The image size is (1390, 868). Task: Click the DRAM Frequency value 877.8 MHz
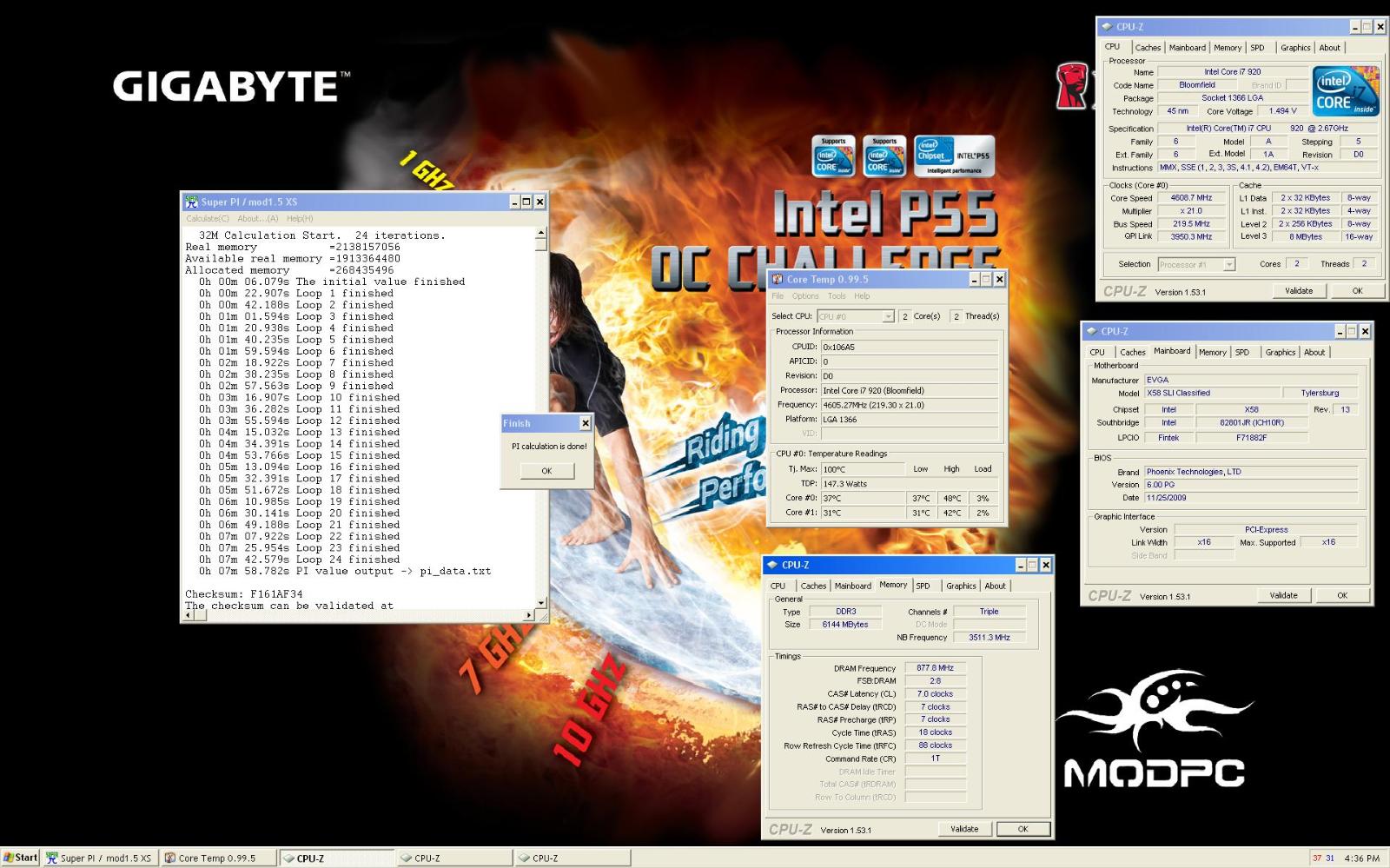tap(935, 668)
